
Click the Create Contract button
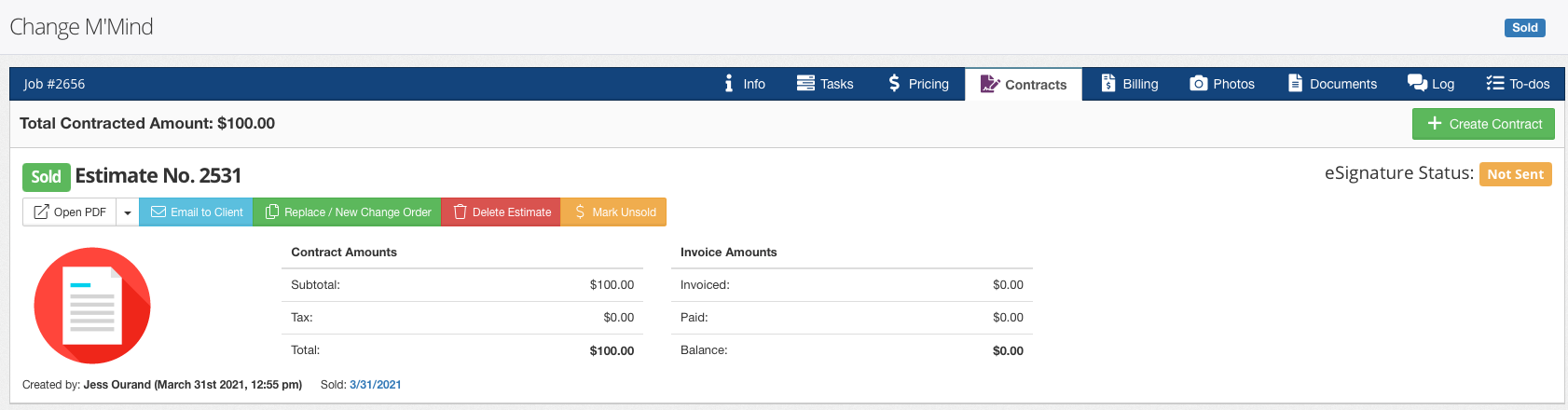coord(1483,124)
